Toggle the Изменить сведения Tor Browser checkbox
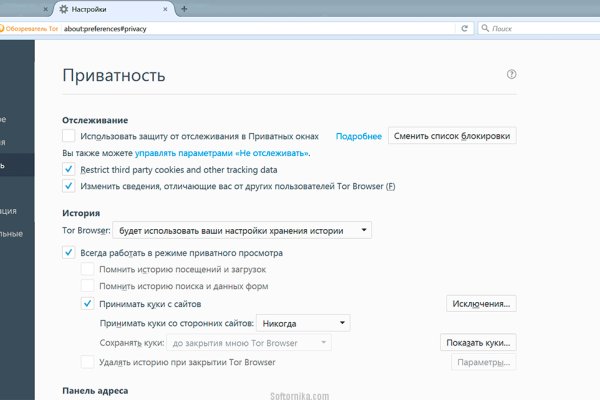 (x=68, y=186)
